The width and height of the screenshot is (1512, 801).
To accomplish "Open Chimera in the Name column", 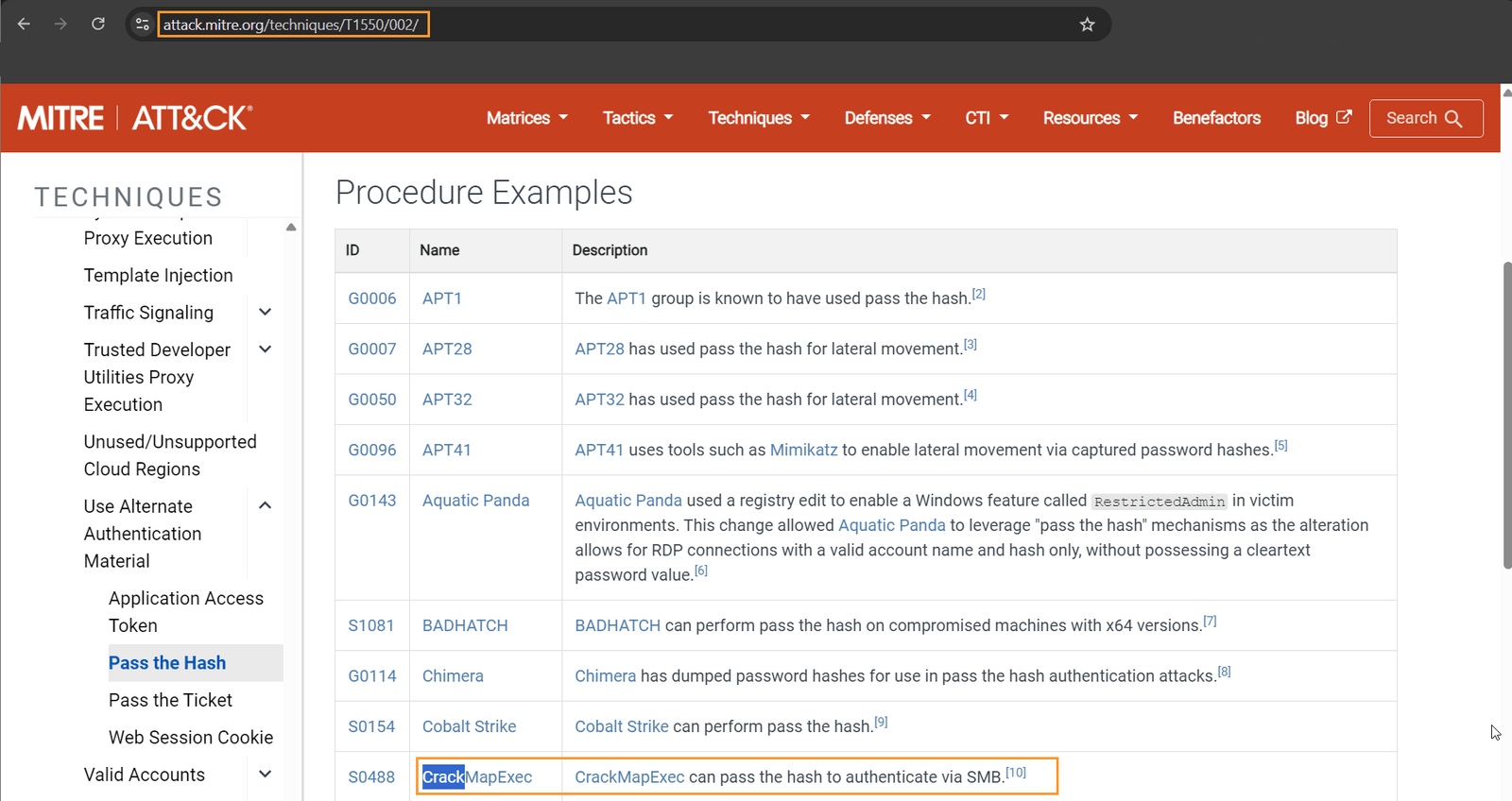I will 453,676.
